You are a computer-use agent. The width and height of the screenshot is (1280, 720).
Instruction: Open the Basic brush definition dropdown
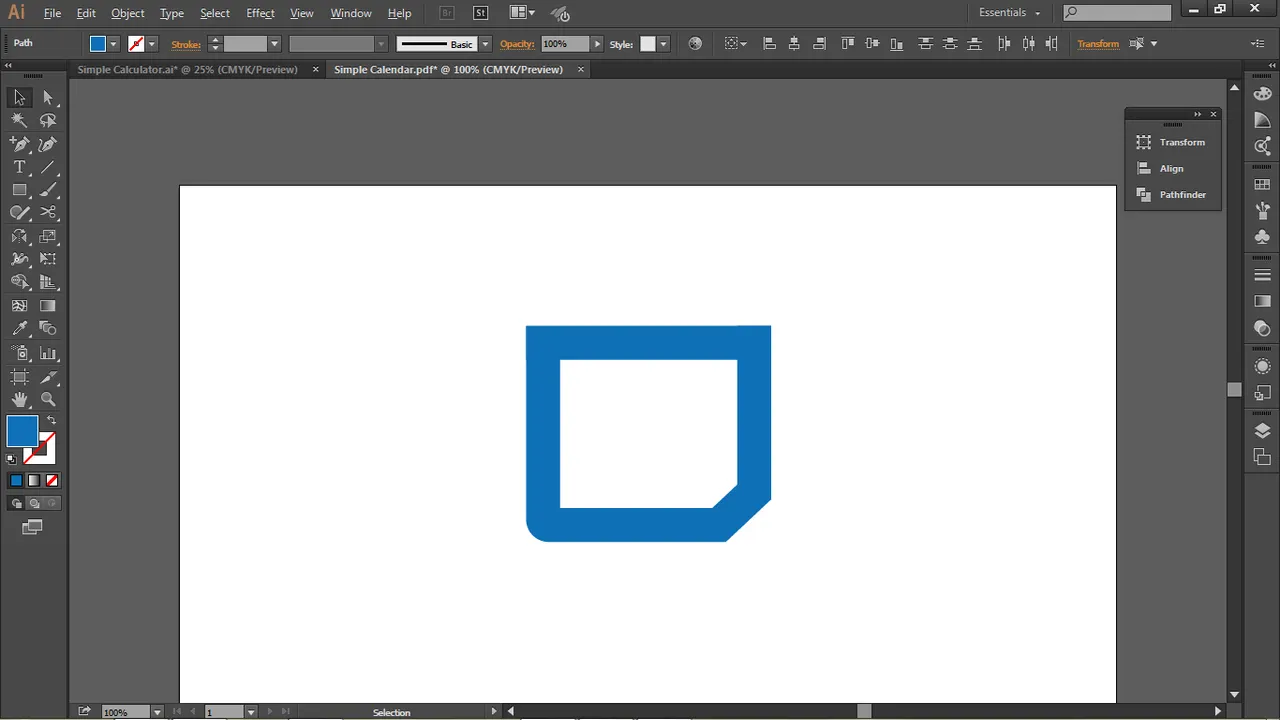pyautogui.click(x=485, y=44)
